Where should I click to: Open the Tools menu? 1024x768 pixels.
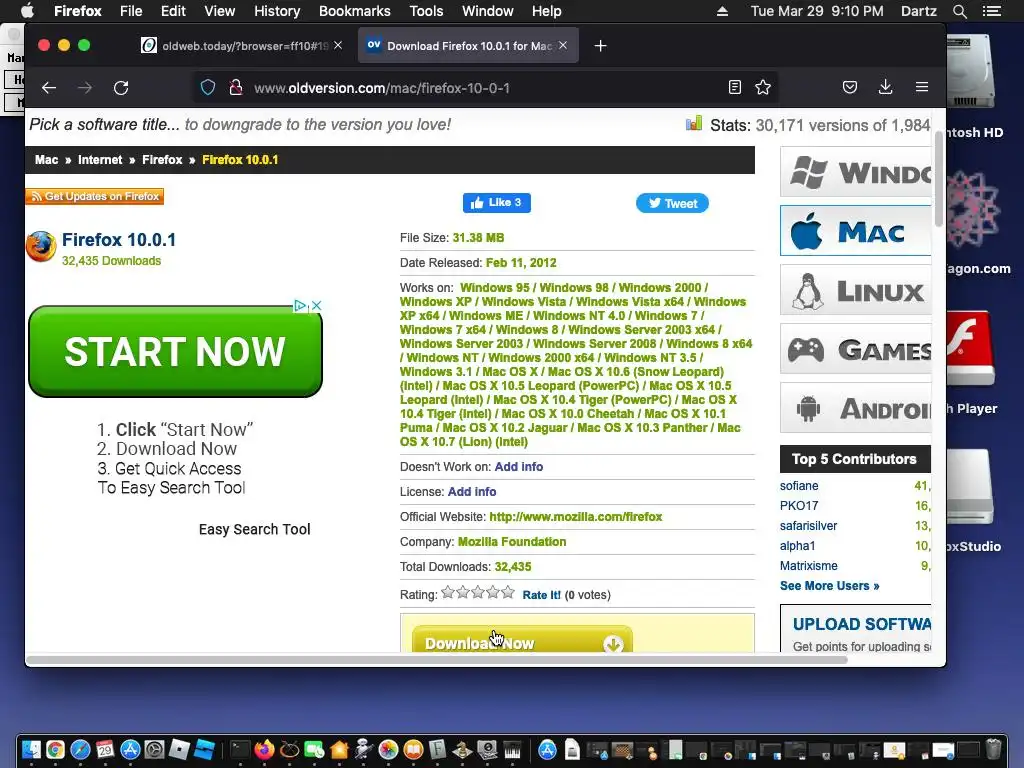pos(426,11)
